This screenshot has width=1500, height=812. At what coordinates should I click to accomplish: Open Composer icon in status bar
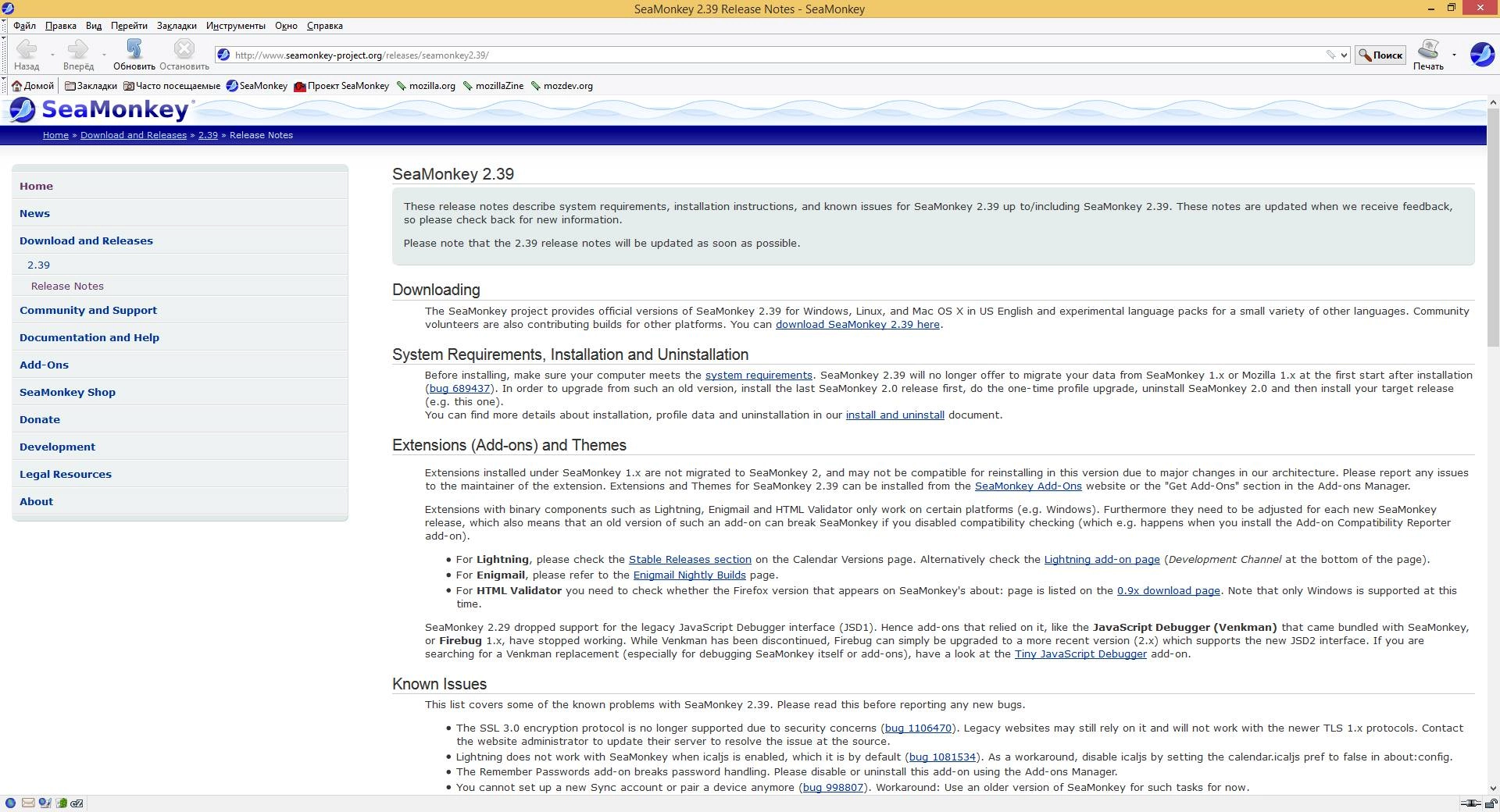(45, 803)
